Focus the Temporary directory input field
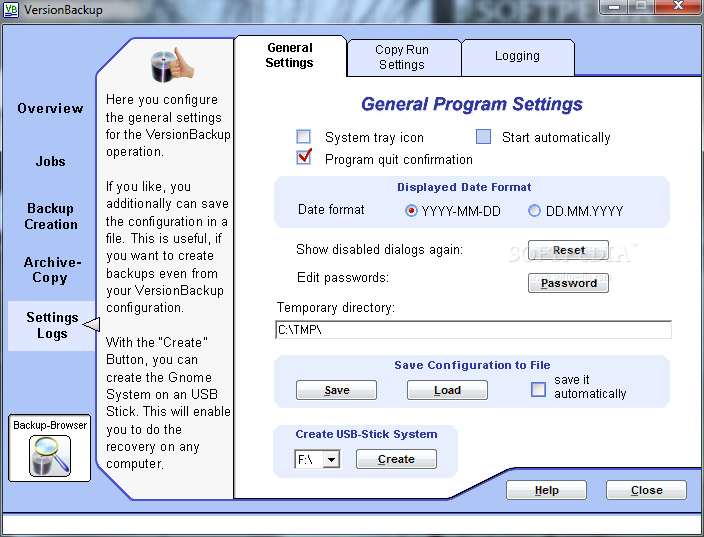This screenshot has height=537, width=704. click(x=473, y=330)
